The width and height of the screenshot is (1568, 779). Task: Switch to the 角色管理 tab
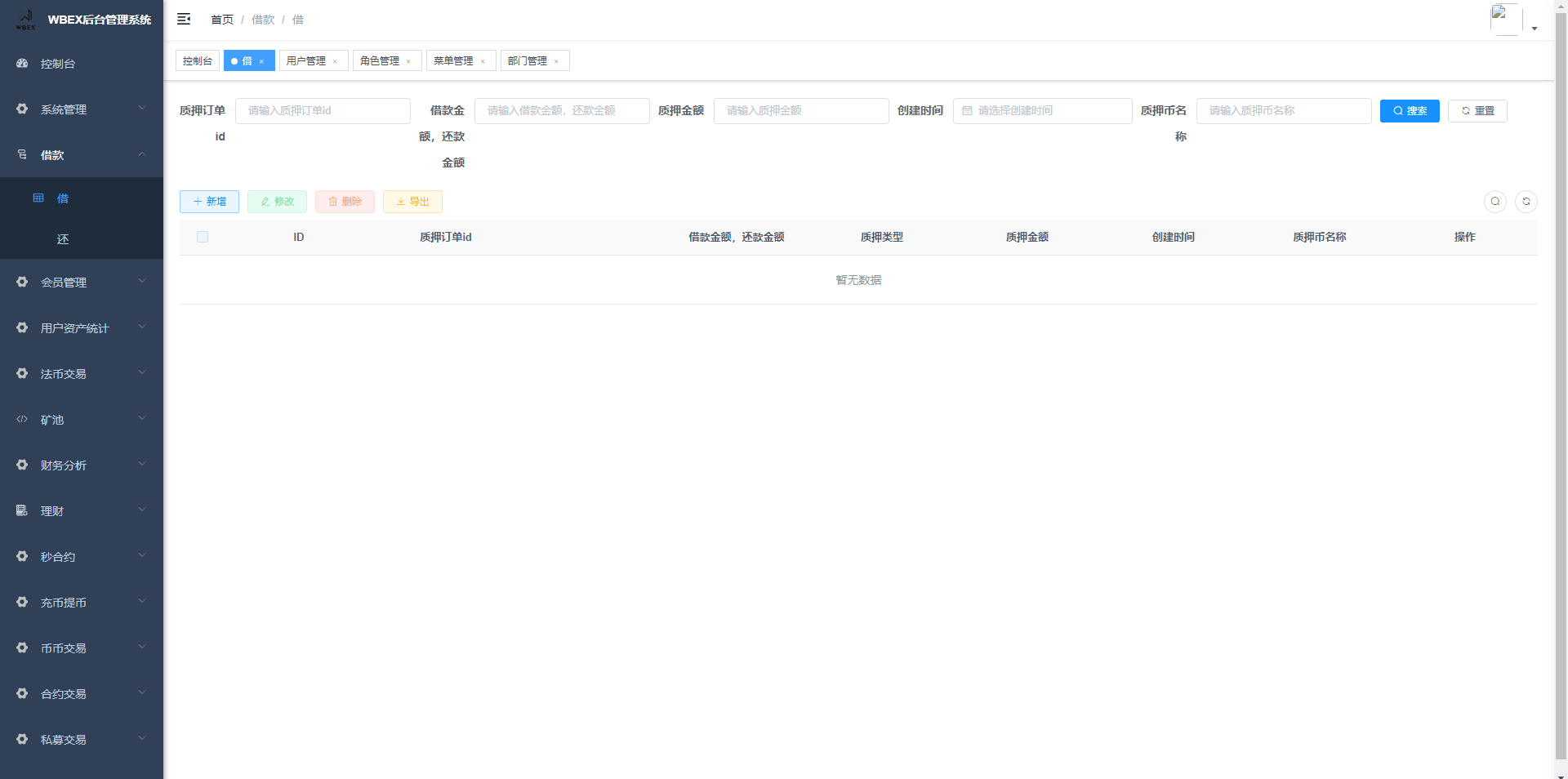point(380,61)
